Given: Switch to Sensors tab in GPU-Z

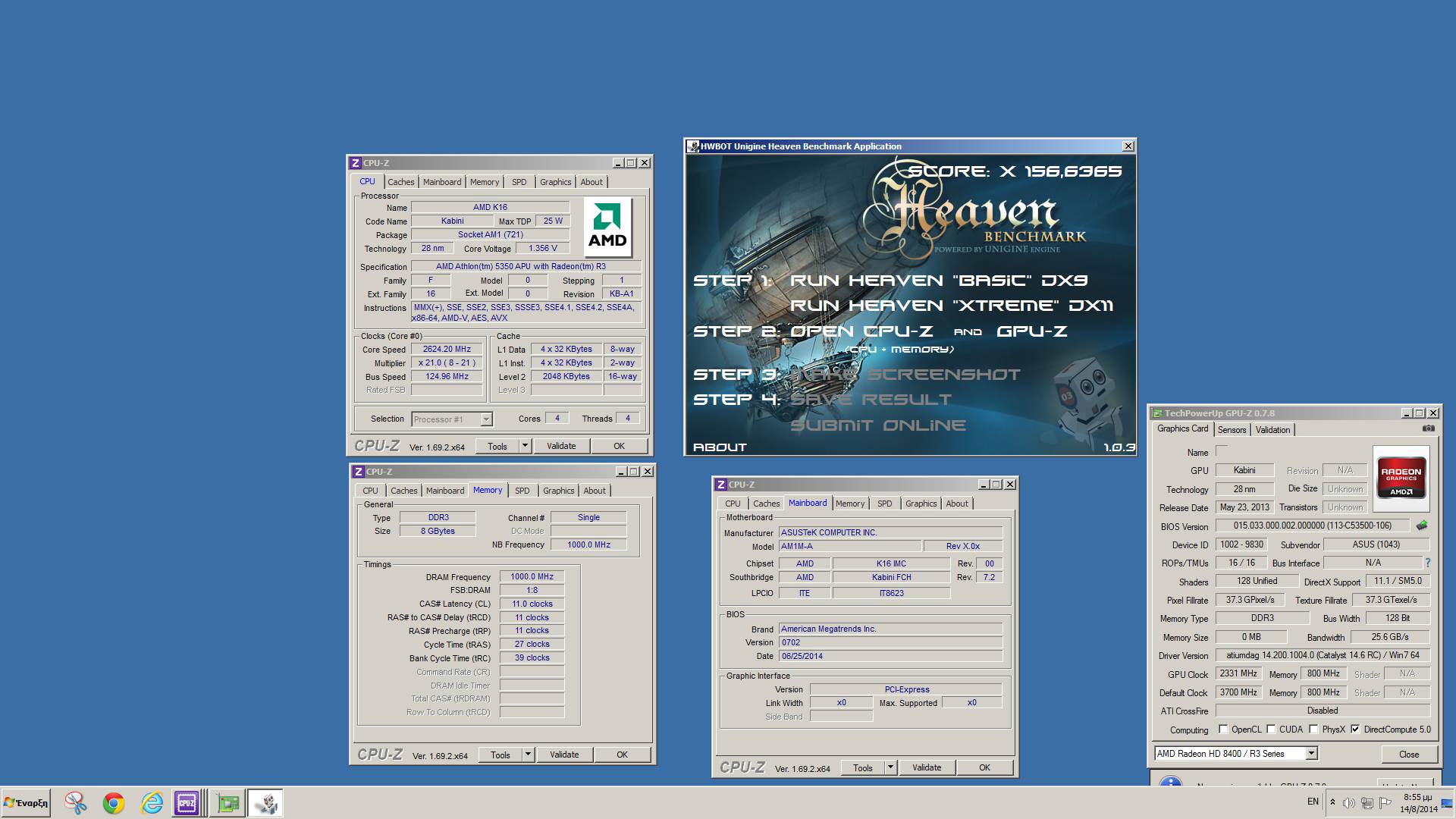Looking at the screenshot, I should pos(1232,430).
